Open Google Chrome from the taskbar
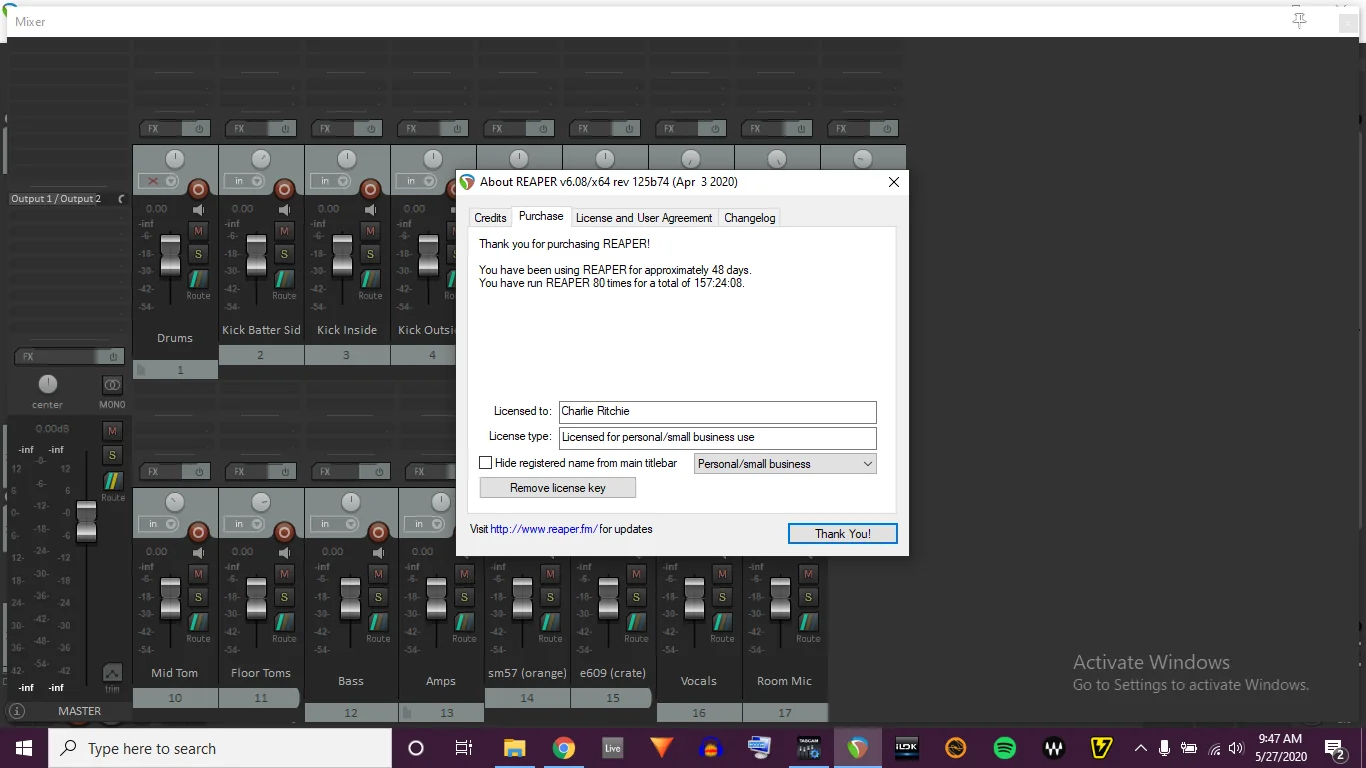The height and width of the screenshot is (768, 1366). tap(564, 748)
